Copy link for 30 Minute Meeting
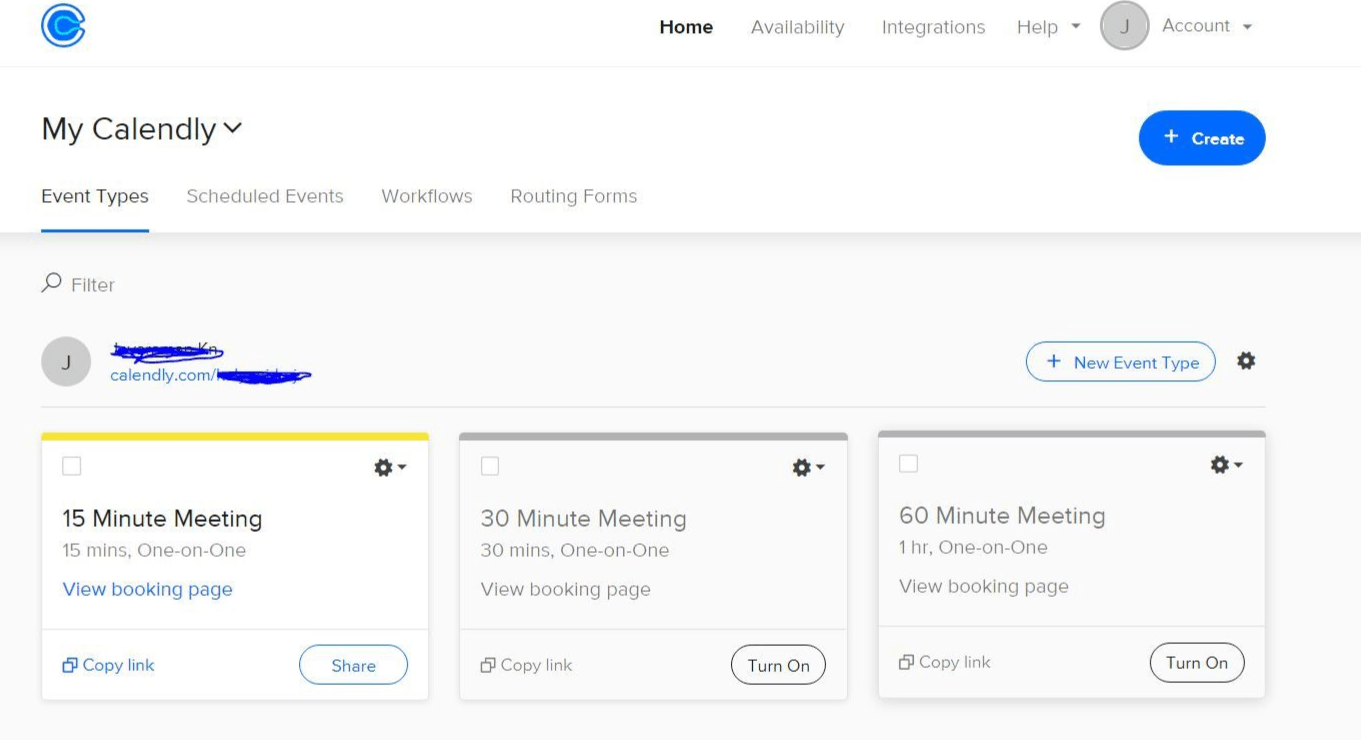Viewport: 1361px width, 740px height. click(x=526, y=665)
